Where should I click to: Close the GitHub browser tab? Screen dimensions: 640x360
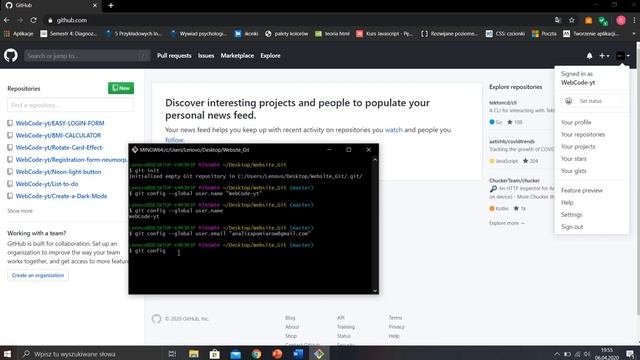pyautogui.click(x=95, y=5)
